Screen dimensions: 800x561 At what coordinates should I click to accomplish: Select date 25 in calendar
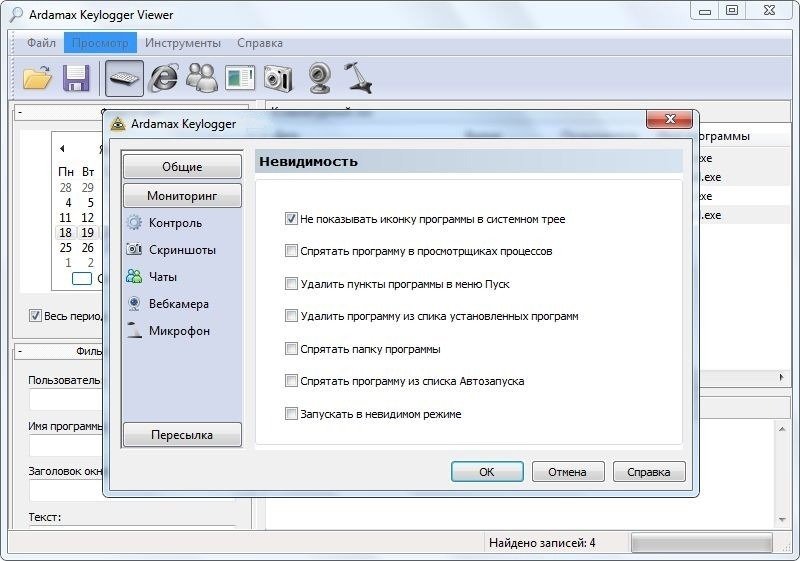[65, 248]
